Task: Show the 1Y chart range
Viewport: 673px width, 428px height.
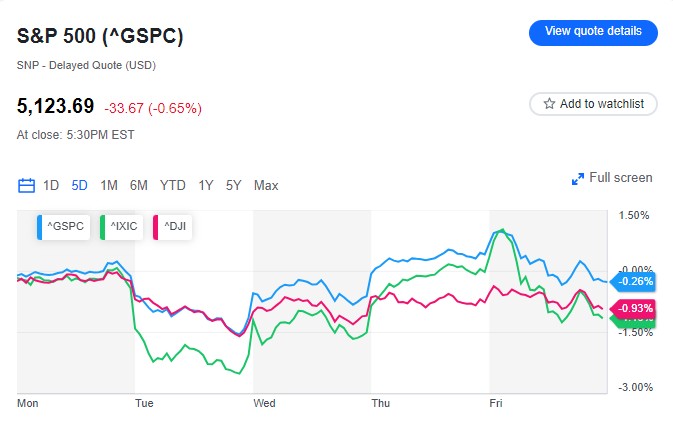Action: tap(206, 185)
